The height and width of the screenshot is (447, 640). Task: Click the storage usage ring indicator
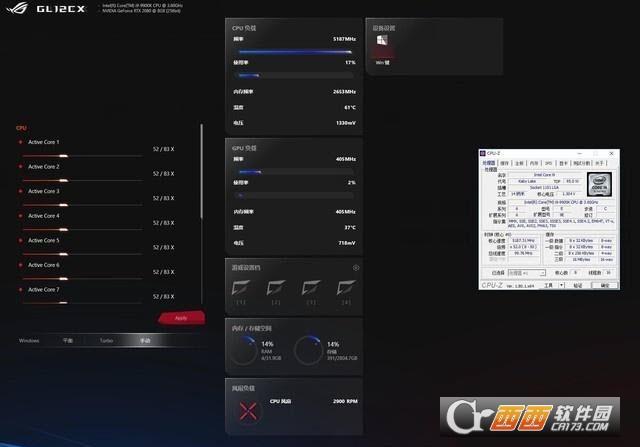coord(308,348)
